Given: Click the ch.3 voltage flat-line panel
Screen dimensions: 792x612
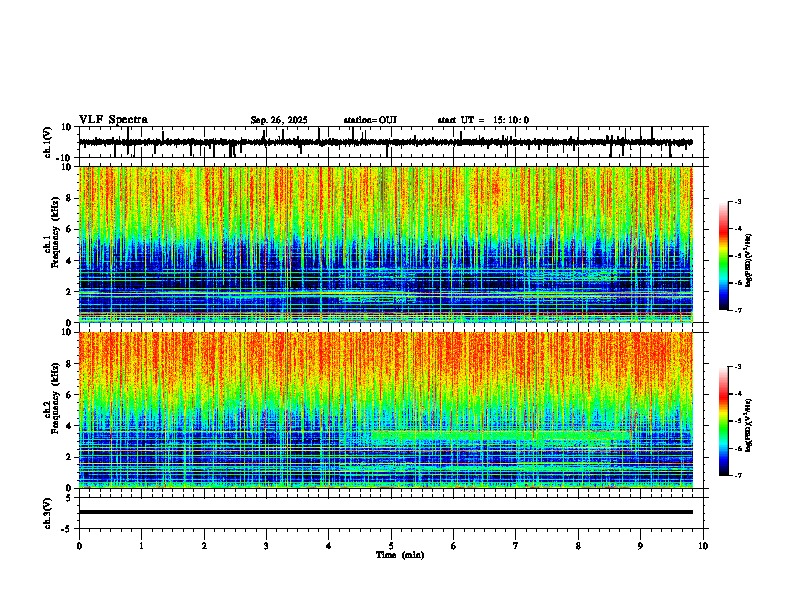Looking at the screenshot, I should (393, 513).
